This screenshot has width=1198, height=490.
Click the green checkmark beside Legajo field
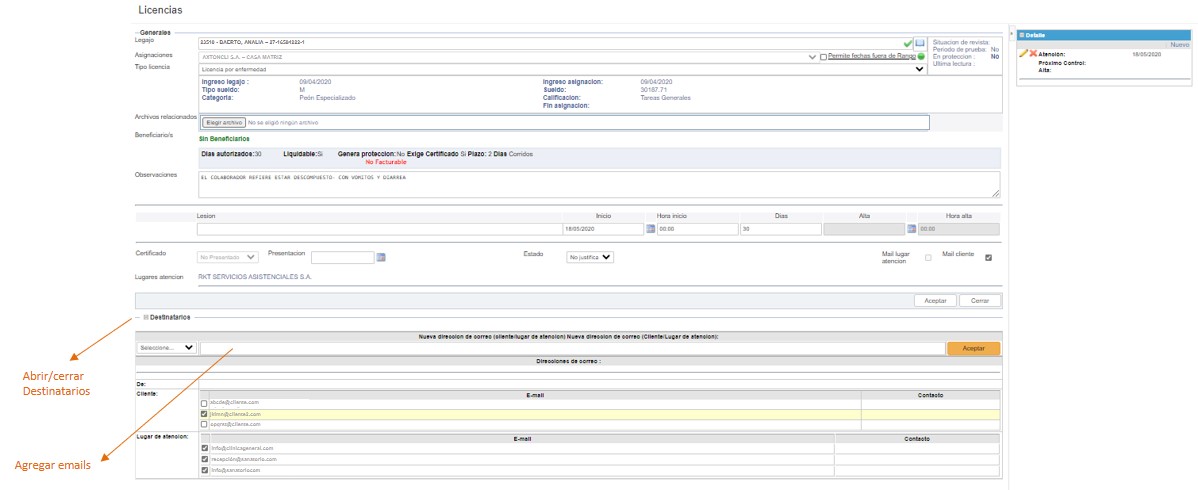click(908, 43)
